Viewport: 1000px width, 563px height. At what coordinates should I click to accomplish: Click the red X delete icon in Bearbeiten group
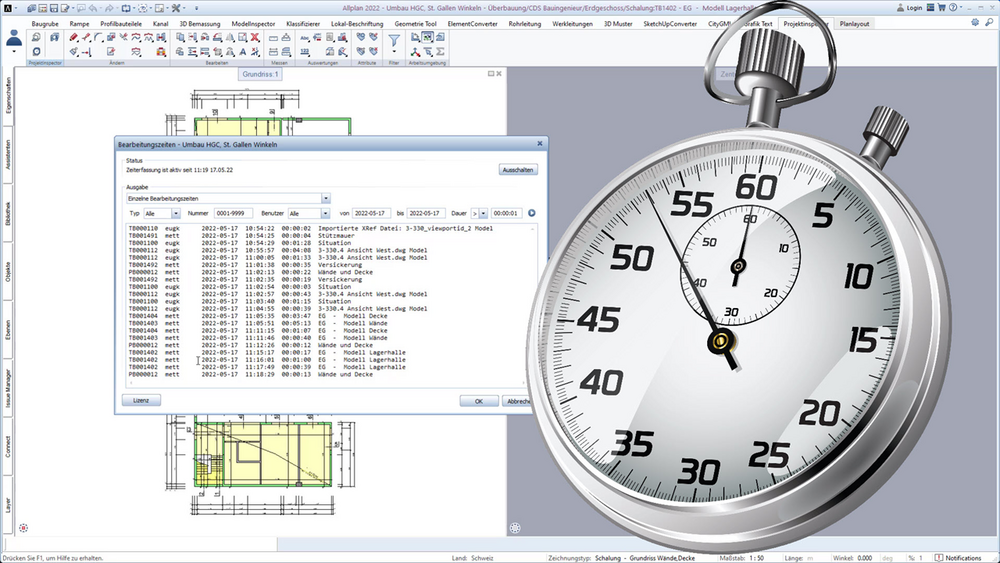[255, 38]
